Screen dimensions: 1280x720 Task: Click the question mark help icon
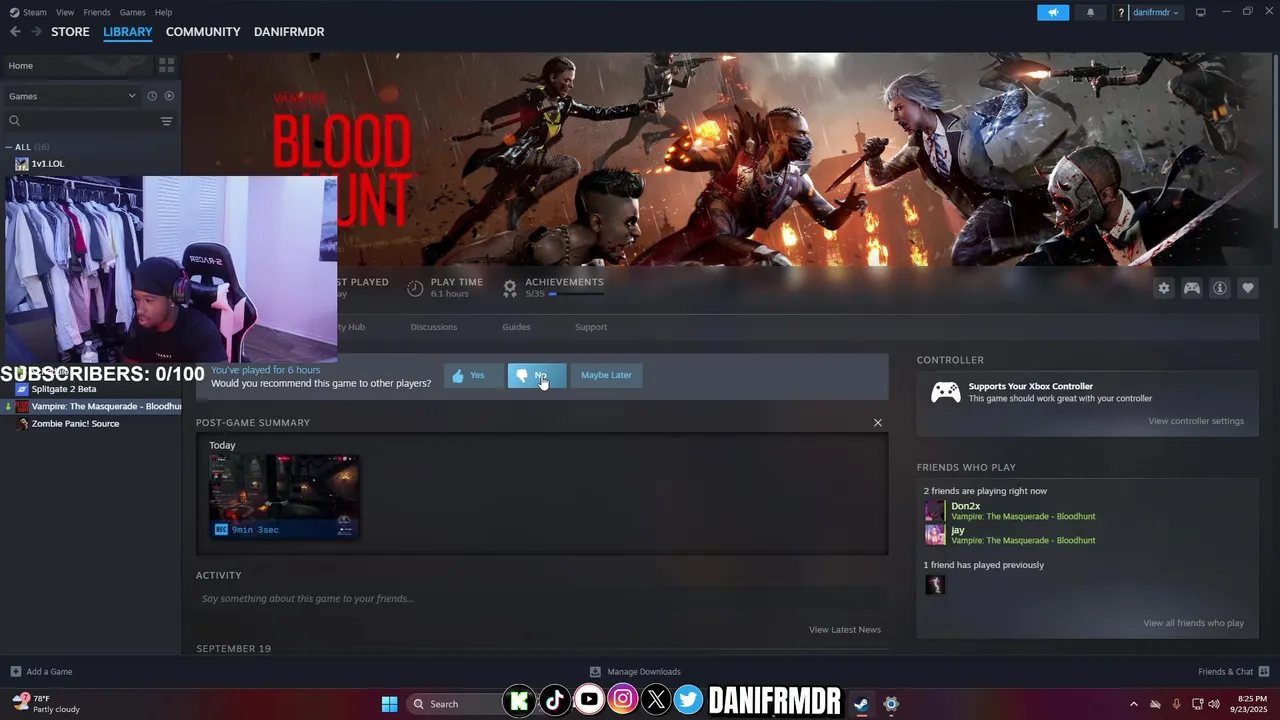(1122, 12)
